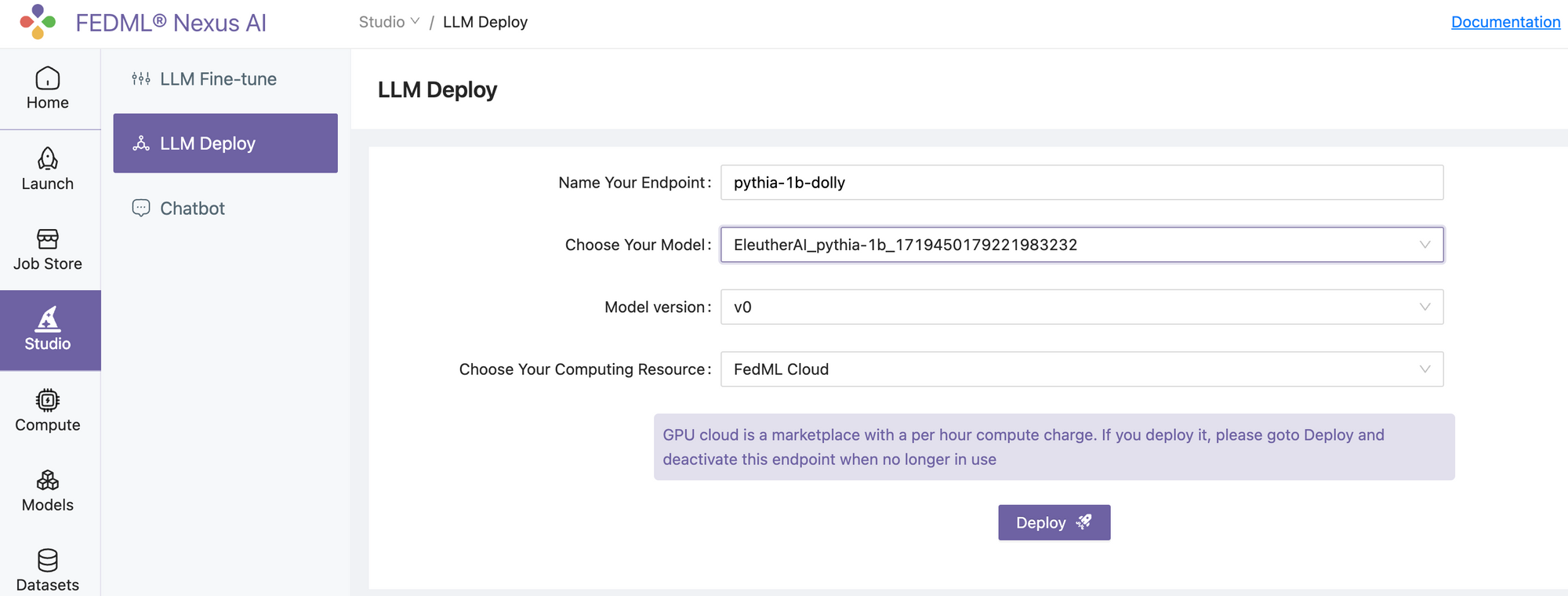The width and height of the screenshot is (1568, 596).
Task: Click the Deploy button
Action: (x=1054, y=522)
